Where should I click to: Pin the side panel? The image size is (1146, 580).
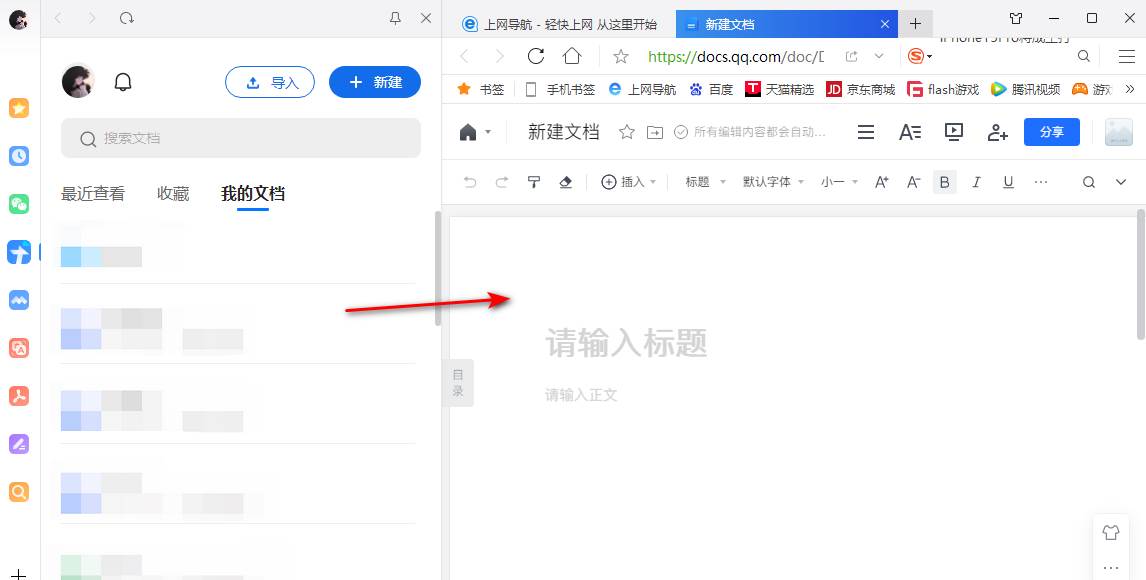[x=395, y=18]
